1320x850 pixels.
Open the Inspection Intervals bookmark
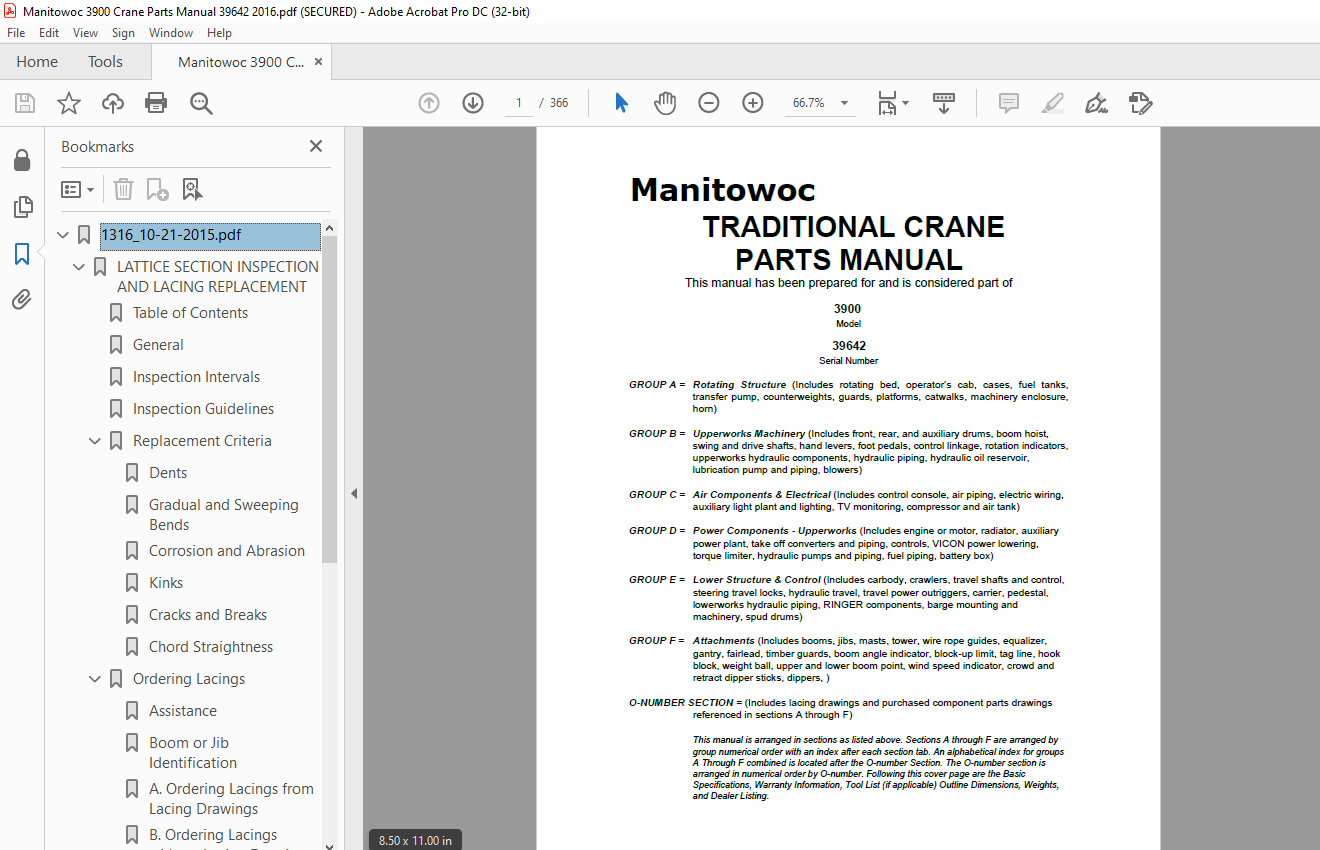[196, 377]
